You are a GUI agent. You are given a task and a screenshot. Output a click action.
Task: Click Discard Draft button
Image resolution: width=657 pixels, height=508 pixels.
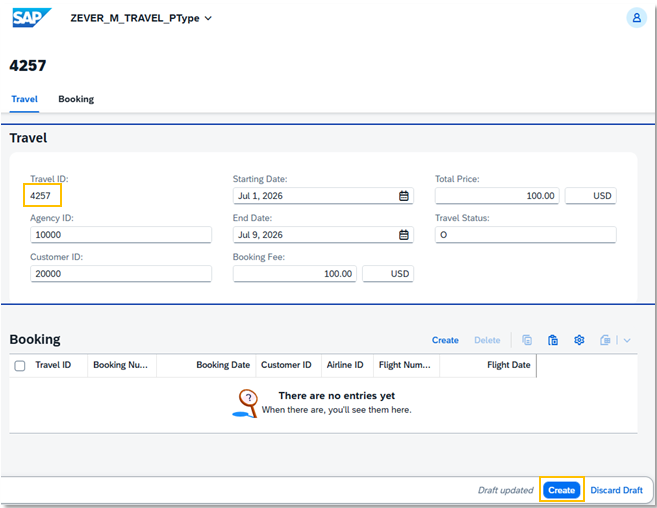coord(616,490)
